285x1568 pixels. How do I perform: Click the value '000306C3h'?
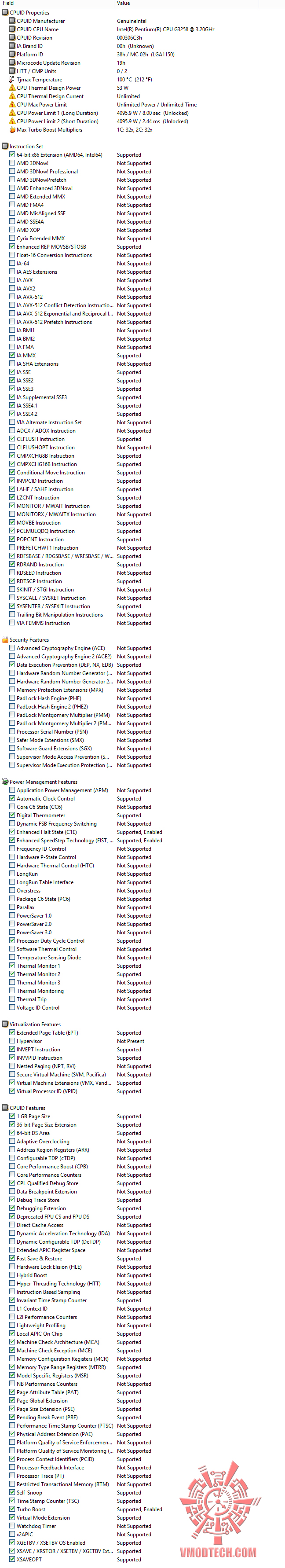130,38
